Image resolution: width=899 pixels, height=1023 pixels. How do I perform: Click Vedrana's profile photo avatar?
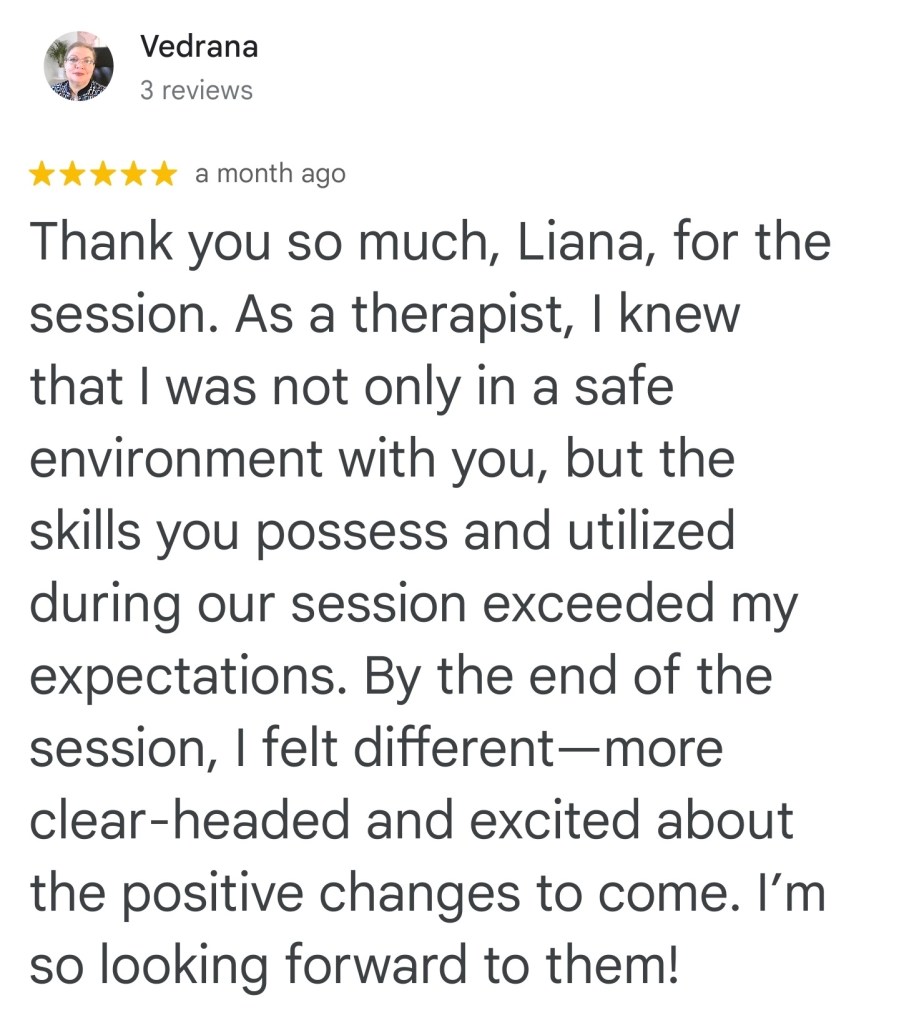point(79,66)
